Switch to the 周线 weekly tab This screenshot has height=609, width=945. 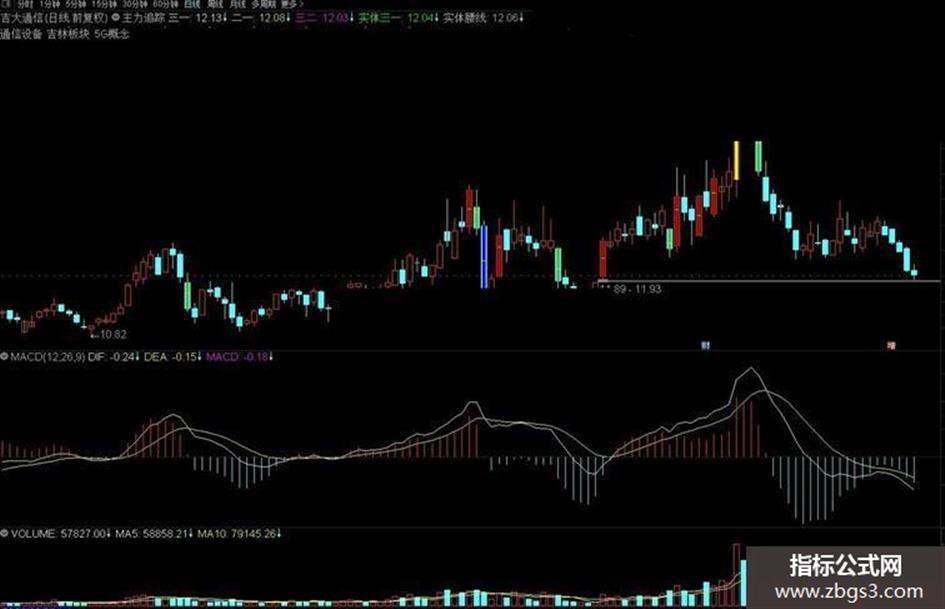215,4
